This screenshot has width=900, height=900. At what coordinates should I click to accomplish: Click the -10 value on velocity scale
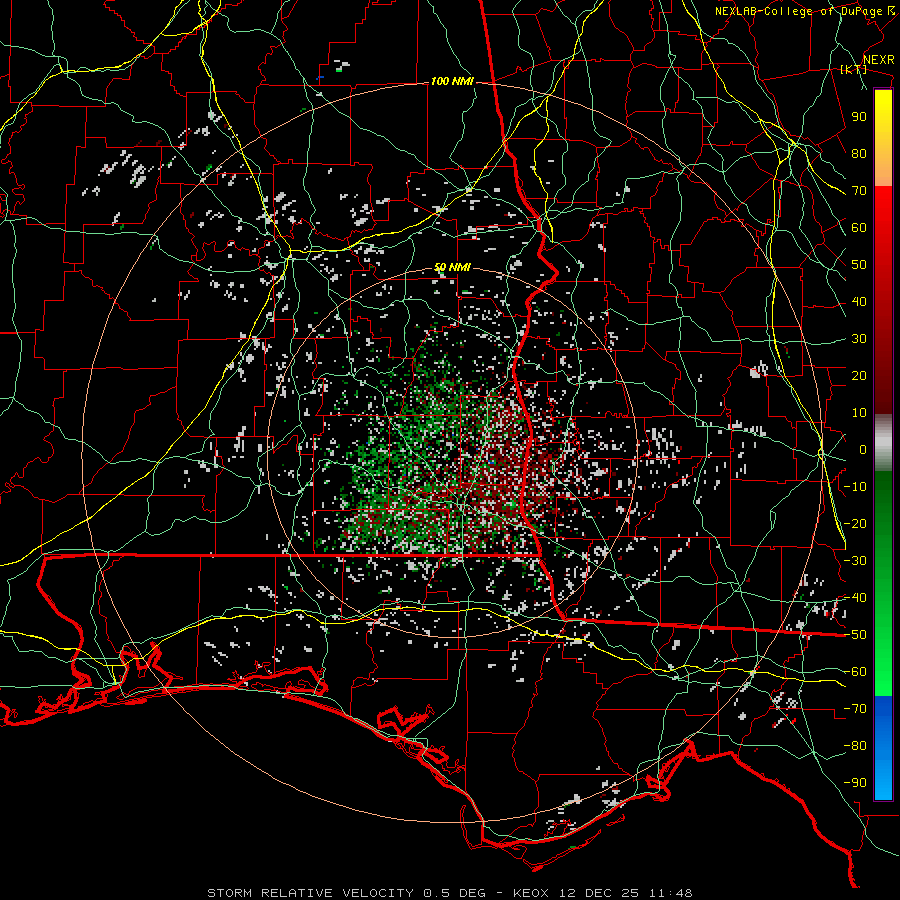(855, 487)
